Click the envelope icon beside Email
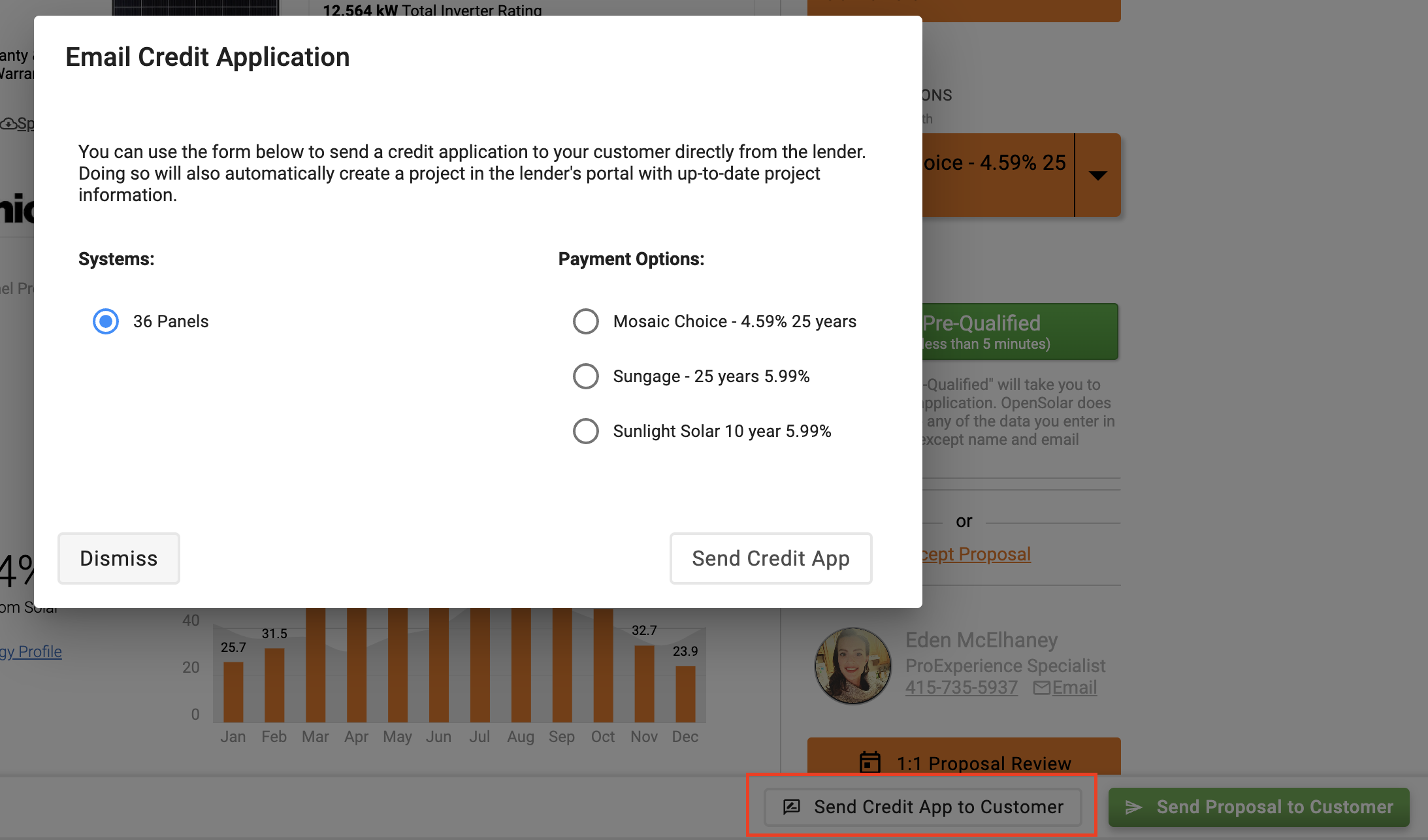 click(1042, 687)
